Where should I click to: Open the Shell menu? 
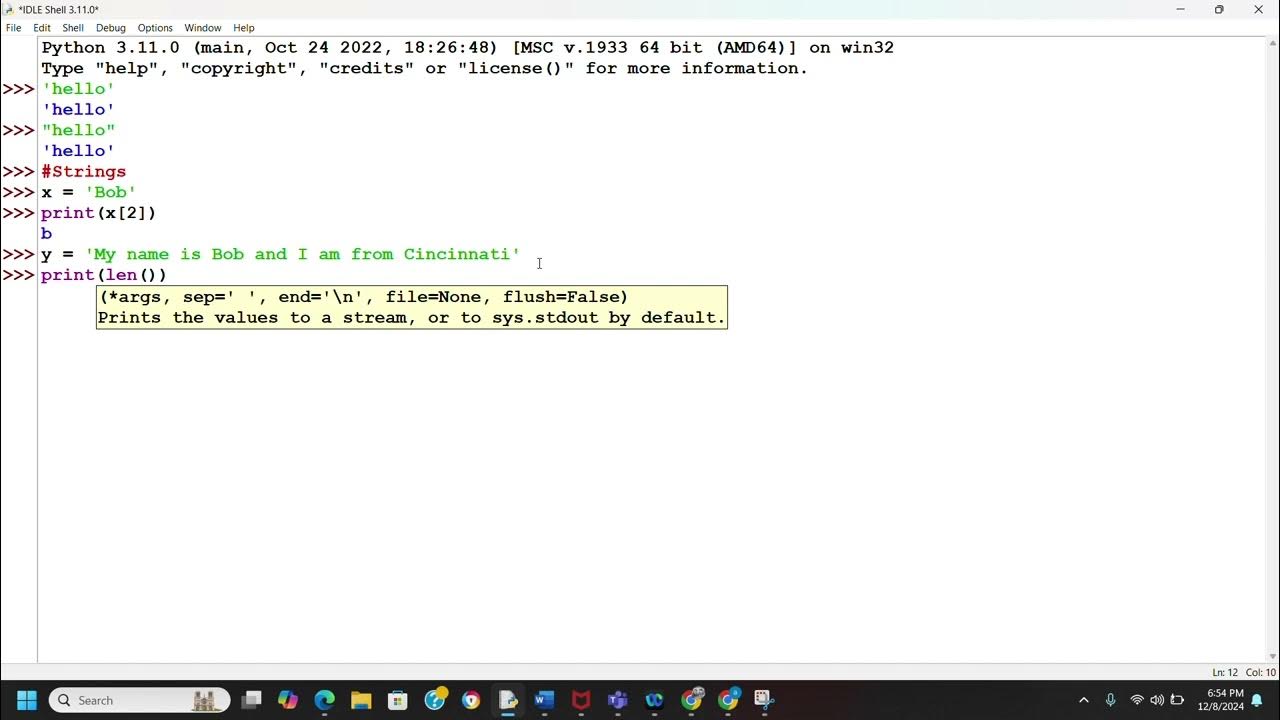(73, 28)
